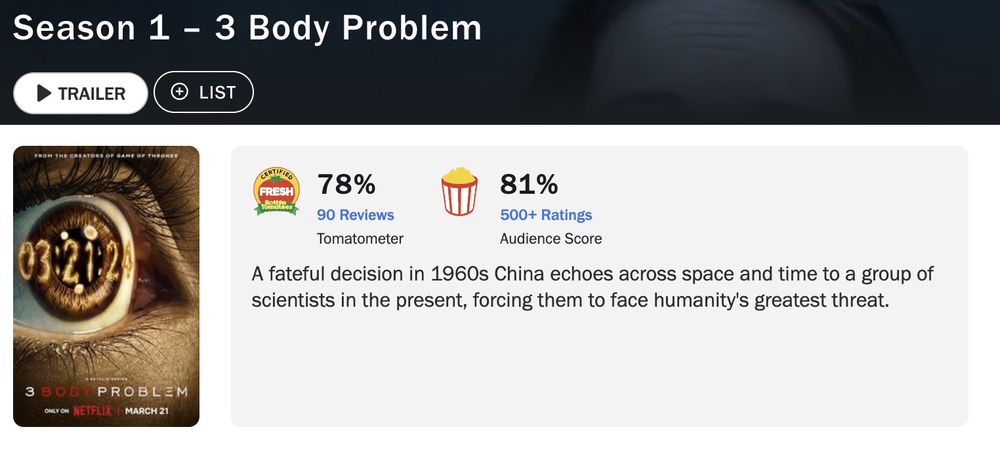Open the 90 Reviews link
The height and width of the screenshot is (469, 1000).
point(355,215)
